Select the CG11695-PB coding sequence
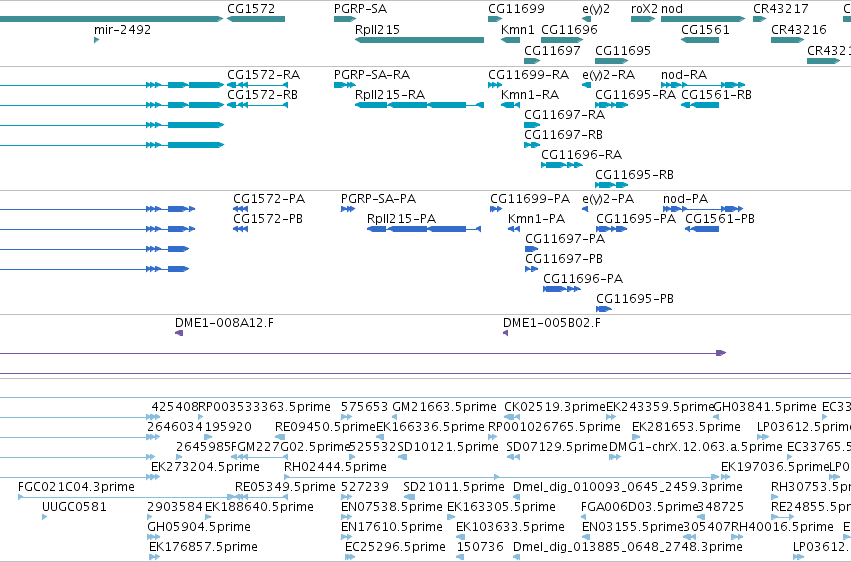Viewport: 851px width, 562px height. (x=604, y=309)
